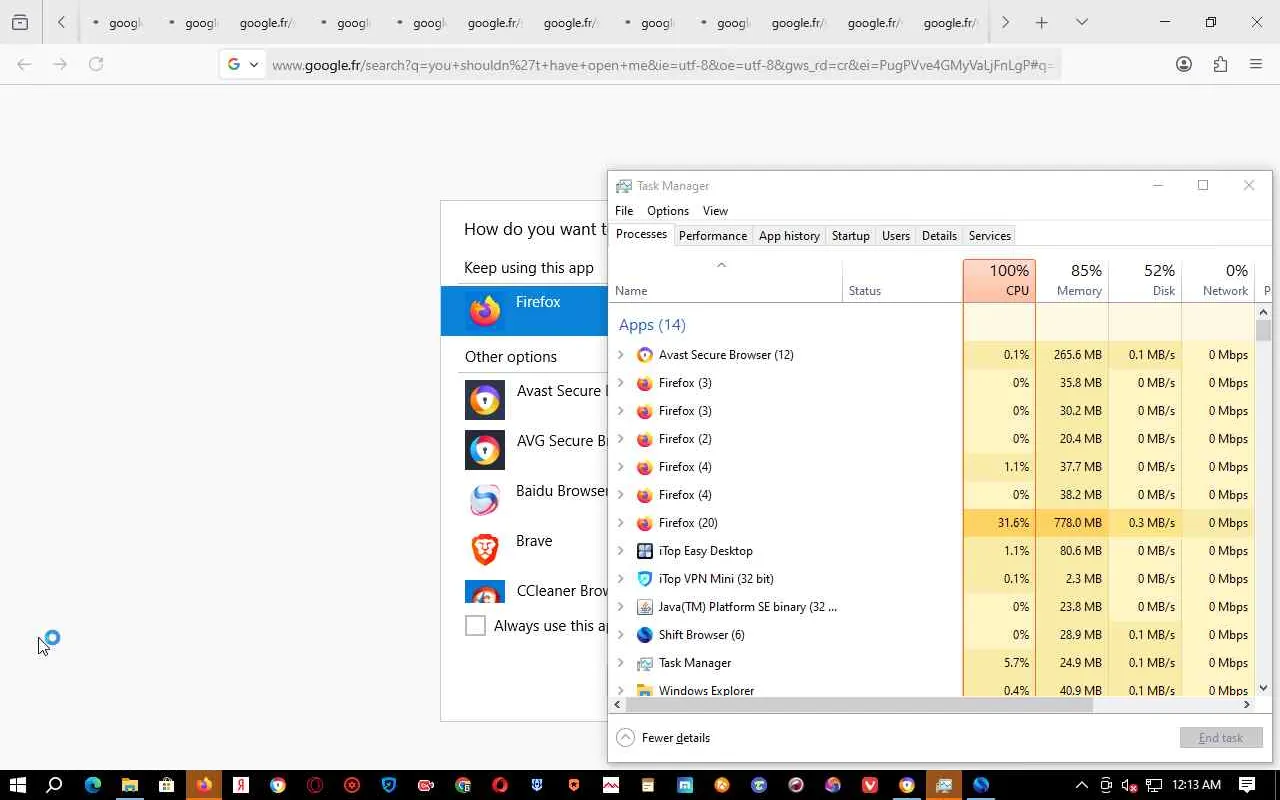Open the Firefox account icon
Screen dimensions: 1280x800
(x=1184, y=64)
